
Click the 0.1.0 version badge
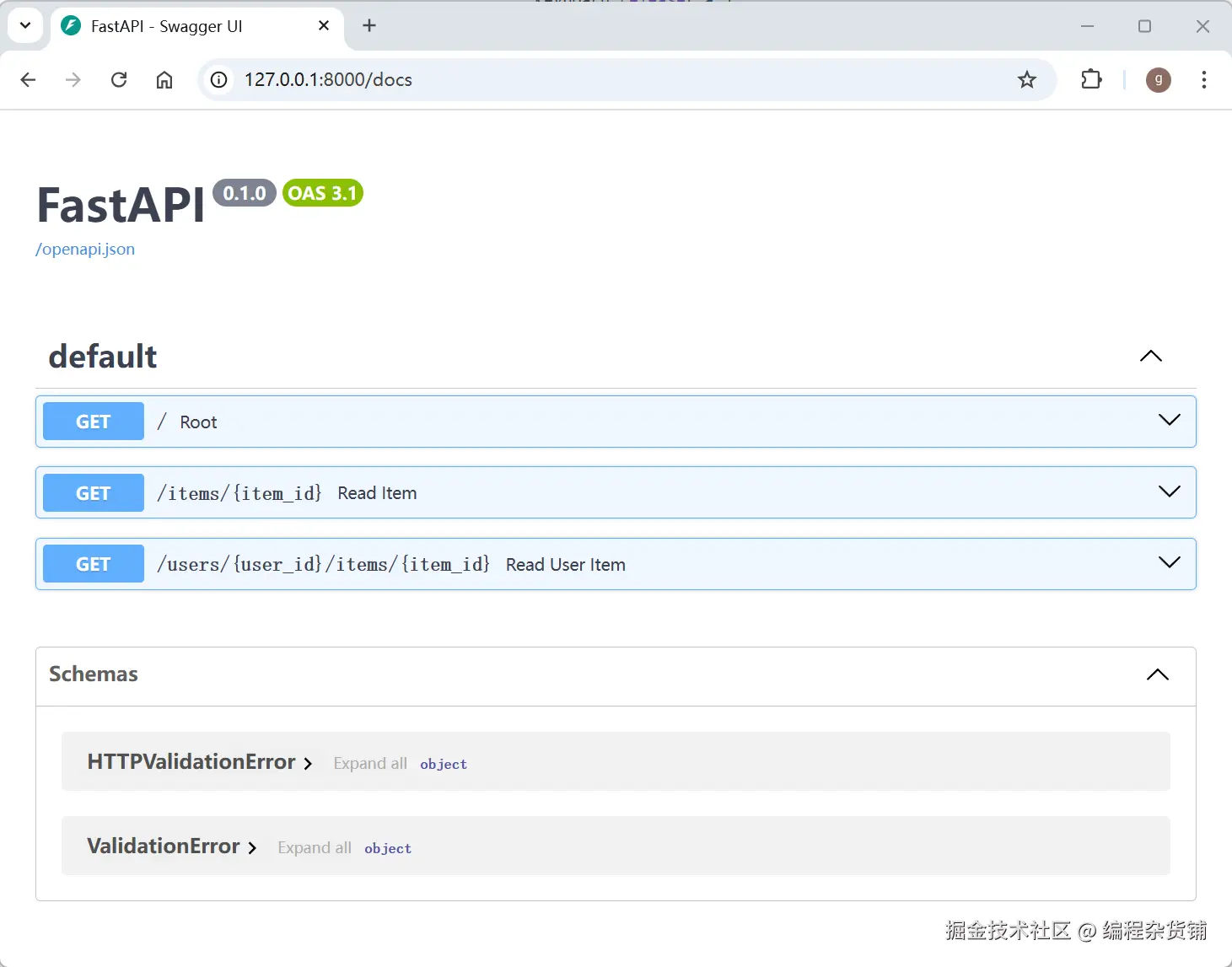point(245,193)
